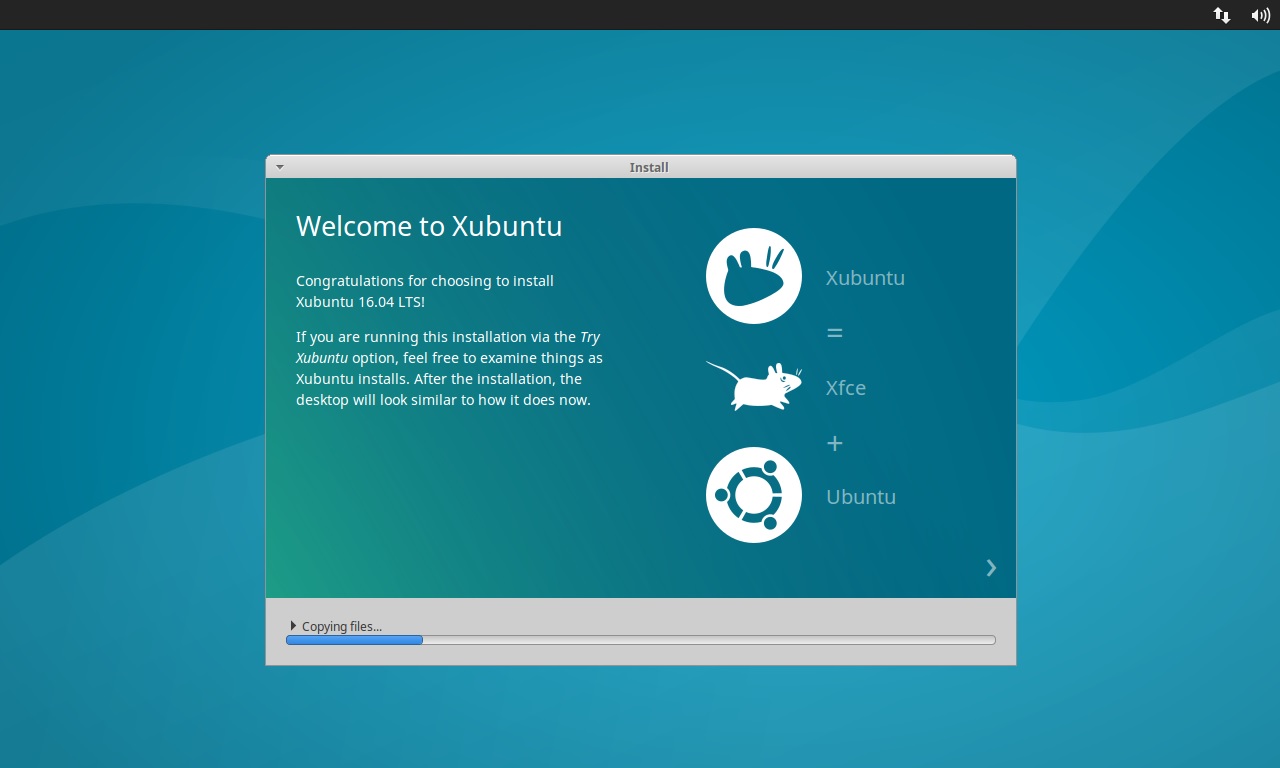The image size is (1280, 768).
Task: Open the network connections indicator
Action: click(x=1221, y=15)
